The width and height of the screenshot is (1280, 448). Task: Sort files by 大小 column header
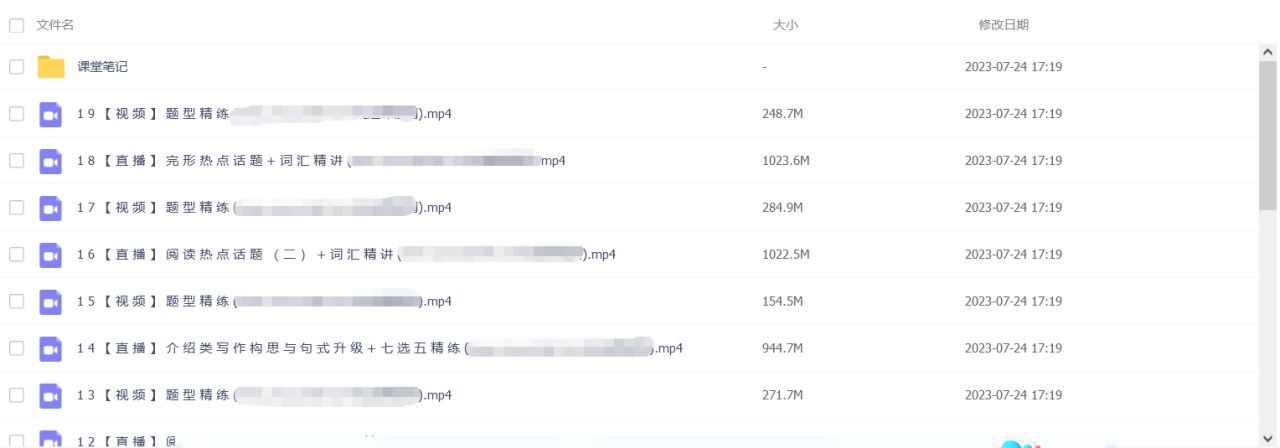(x=785, y=25)
